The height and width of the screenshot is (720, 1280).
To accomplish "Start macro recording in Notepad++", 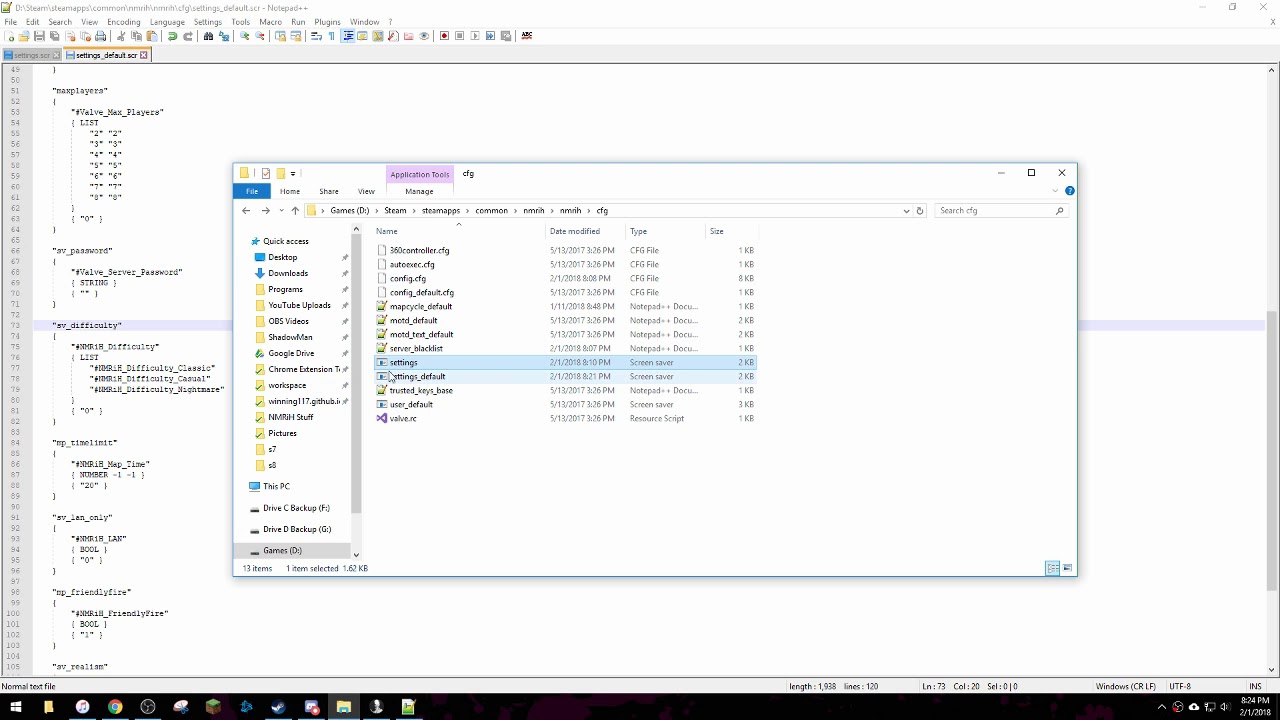I will tap(446, 36).
